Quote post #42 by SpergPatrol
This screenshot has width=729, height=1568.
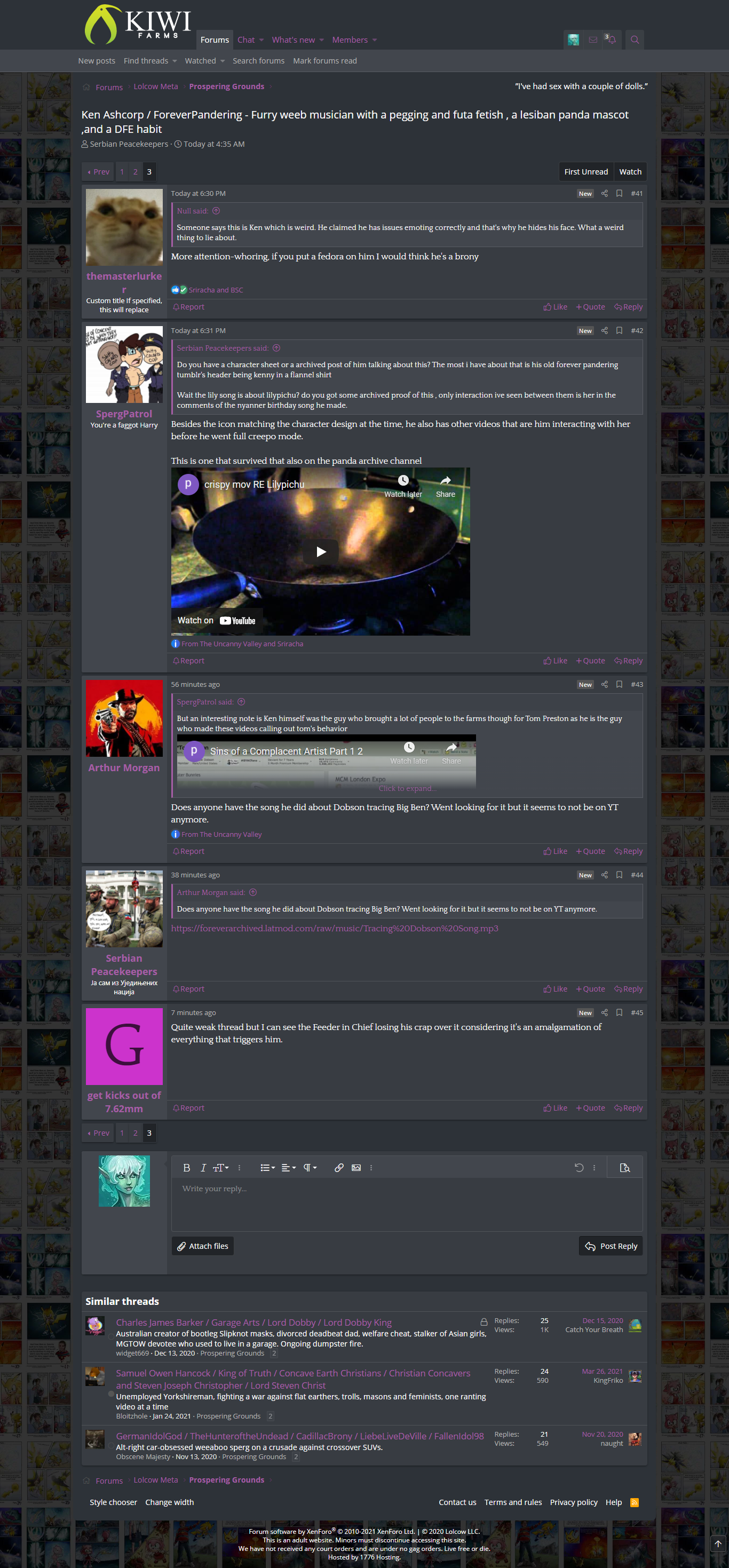point(590,660)
